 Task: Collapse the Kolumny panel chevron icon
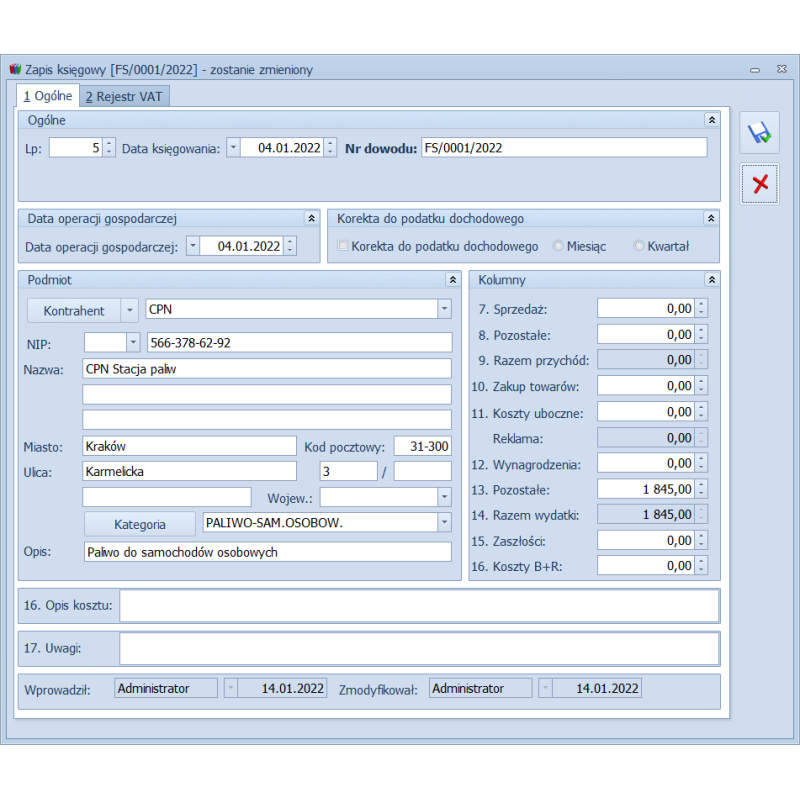[x=711, y=280]
